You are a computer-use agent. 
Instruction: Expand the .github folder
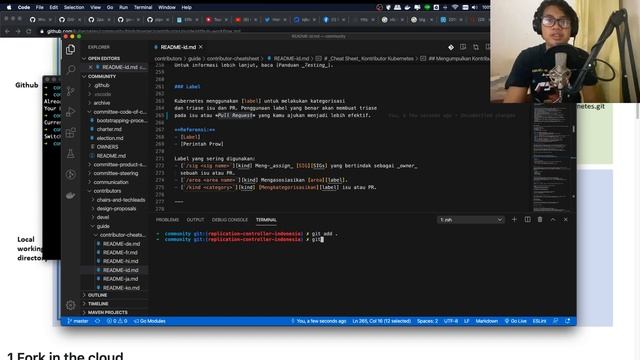click(x=102, y=85)
